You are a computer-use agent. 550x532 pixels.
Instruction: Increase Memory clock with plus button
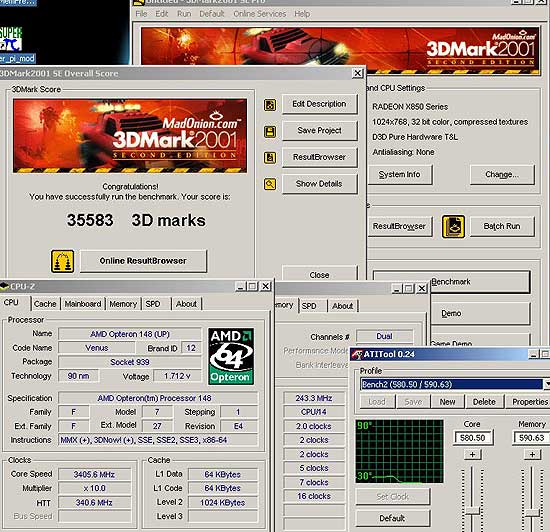532,454
